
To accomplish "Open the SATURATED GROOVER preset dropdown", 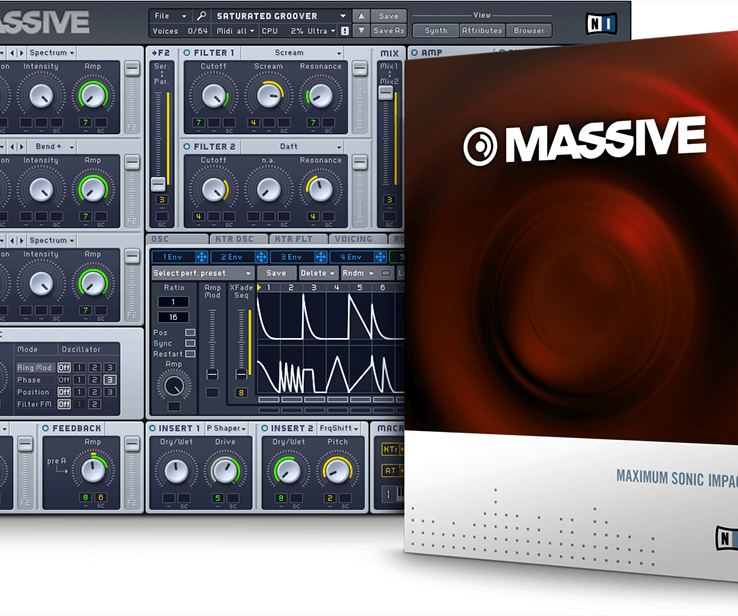I will (x=281, y=16).
